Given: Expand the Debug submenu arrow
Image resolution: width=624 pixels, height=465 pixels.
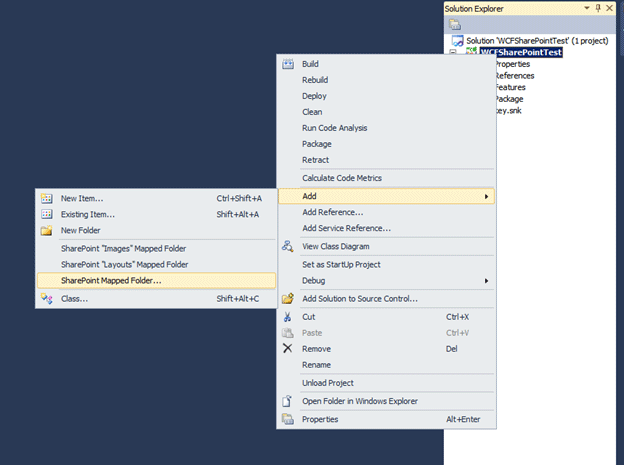Looking at the screenshot, I should pyautogui.click(x=486, y=281).
